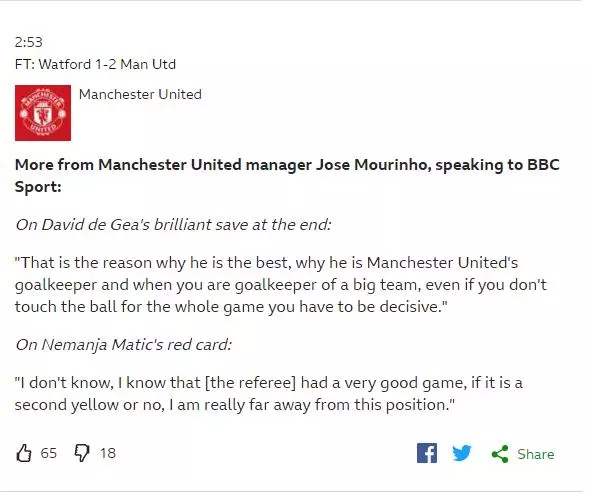Dislike the post with thumbs down icon
Image resolution: width=589 pixels, height=492 pixels.
click(x=82, y=453)
